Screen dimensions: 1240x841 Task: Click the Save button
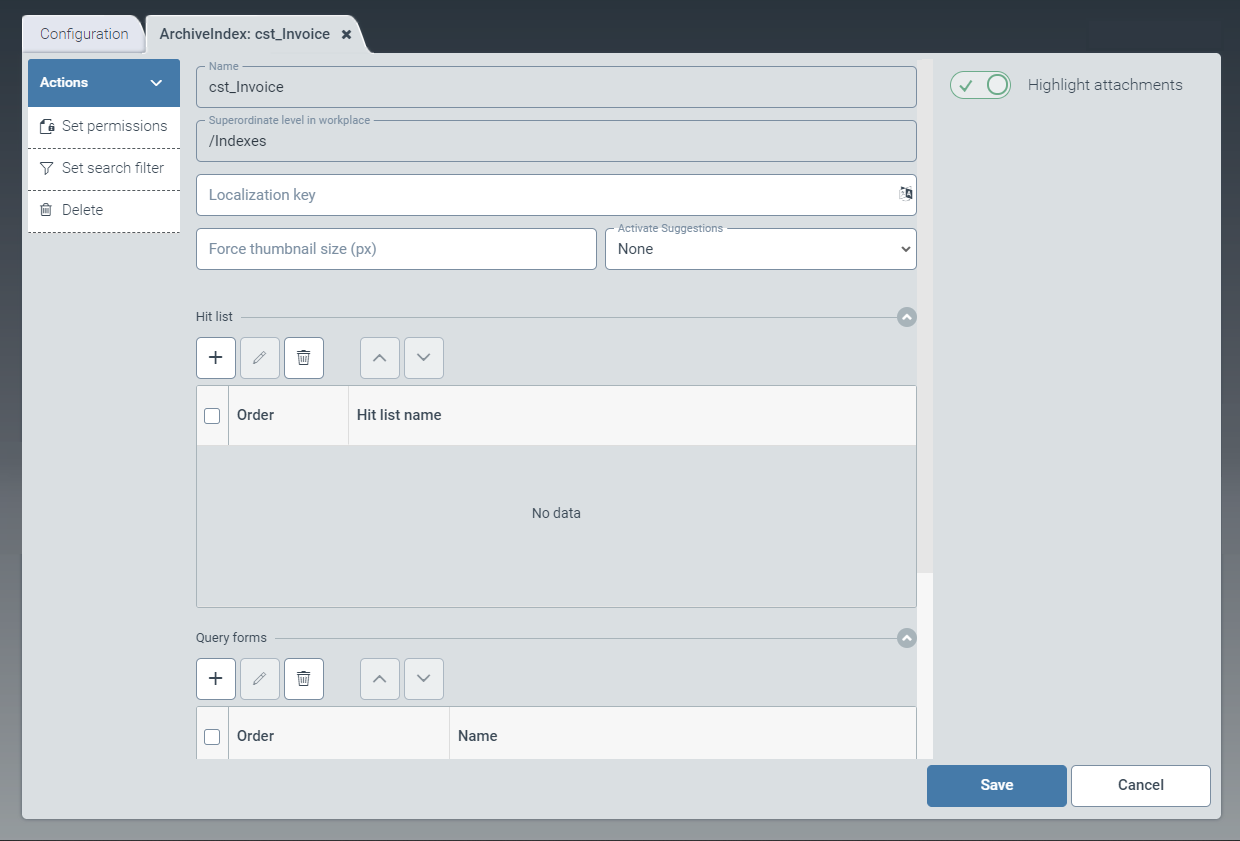click(x=997, y=786)
